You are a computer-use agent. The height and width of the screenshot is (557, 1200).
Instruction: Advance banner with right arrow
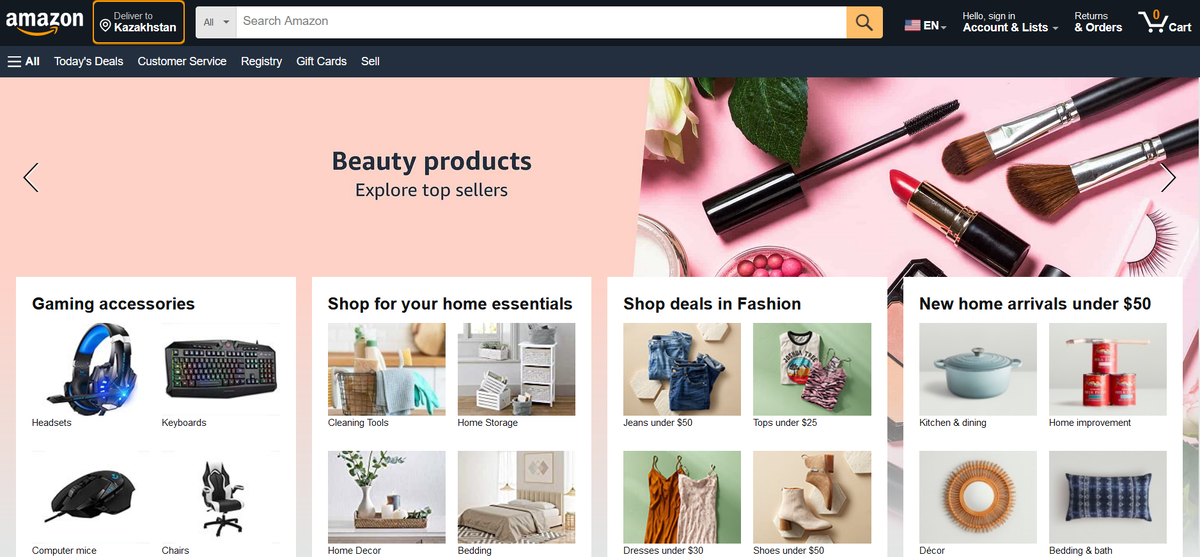click(1168, 177)
